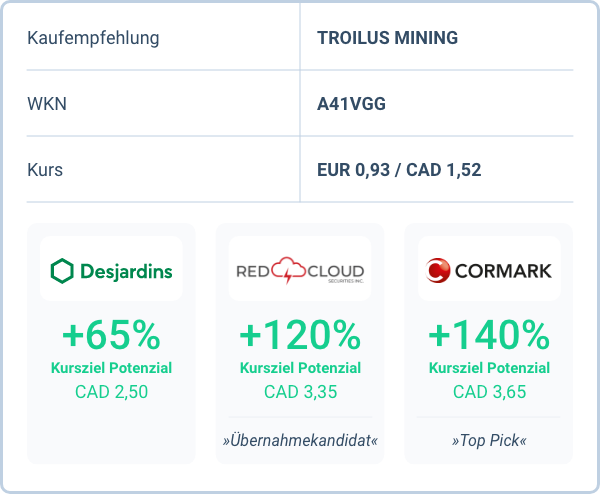Click the price EUR 0,93 / CAD 1,52

[x=399, y=170]
